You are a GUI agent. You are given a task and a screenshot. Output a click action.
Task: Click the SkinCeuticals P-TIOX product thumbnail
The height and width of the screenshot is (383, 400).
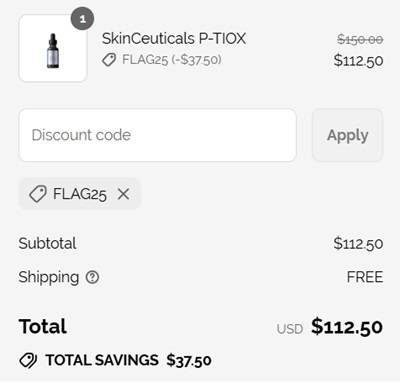point(53,48)
